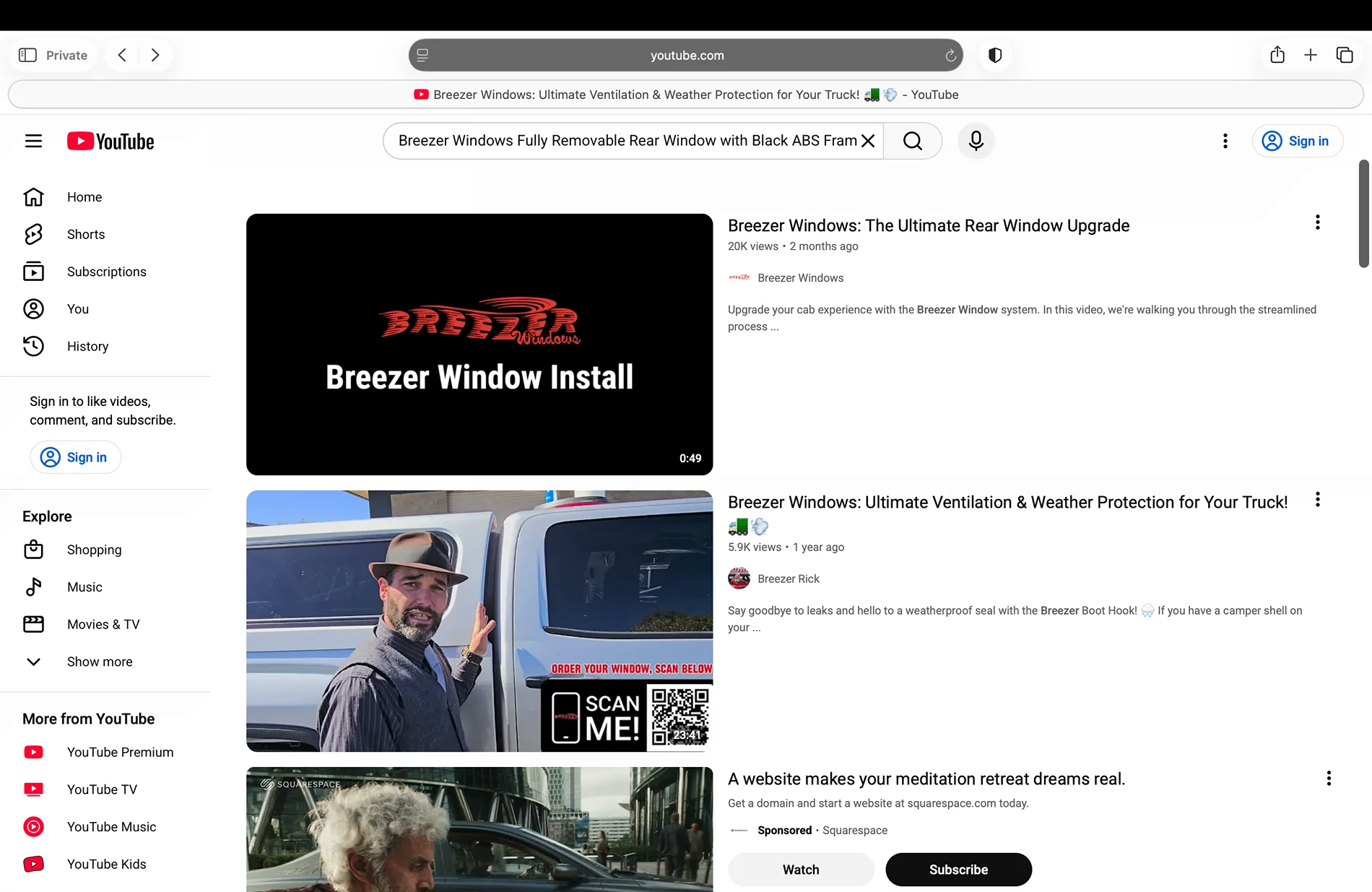
Task: Select the Breezer Windows YouTube tab
Action: coord(686,95)
